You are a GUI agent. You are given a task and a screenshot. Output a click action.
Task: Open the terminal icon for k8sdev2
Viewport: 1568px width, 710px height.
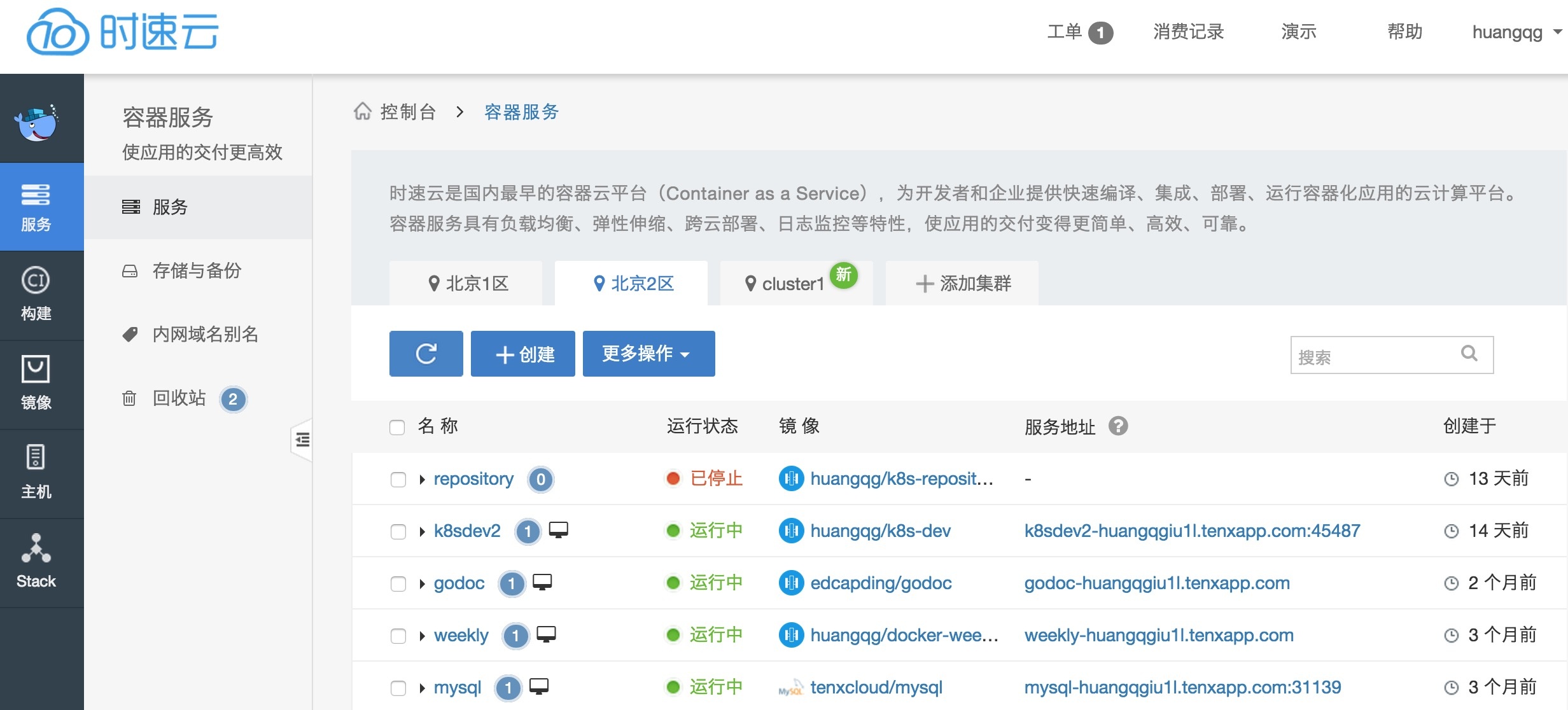click(559, 529)
